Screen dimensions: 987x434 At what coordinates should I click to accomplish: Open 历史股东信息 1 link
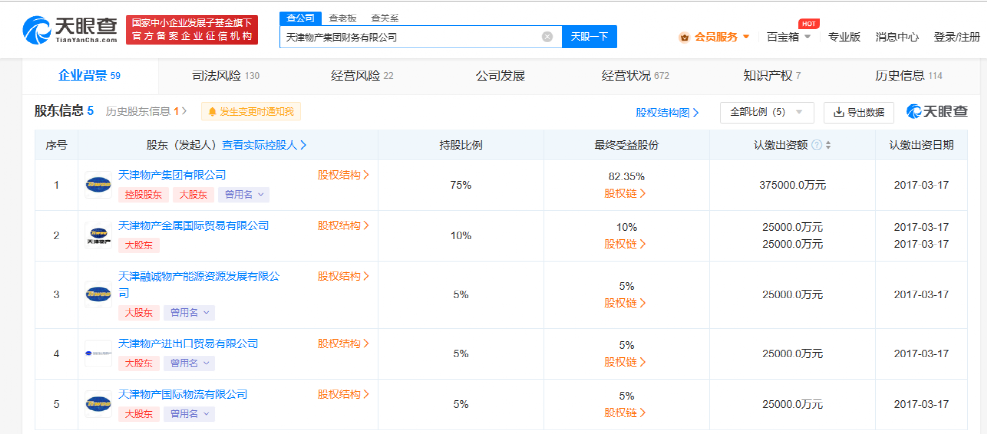146,111
